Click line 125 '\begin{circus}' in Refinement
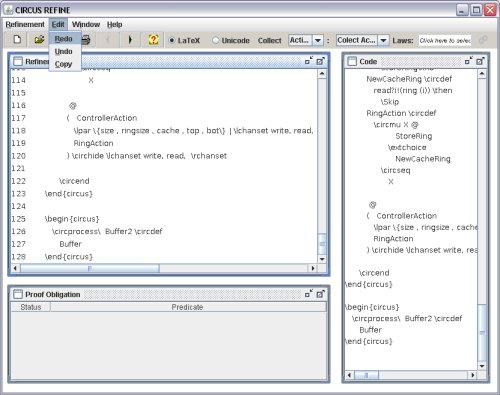Viewport: 500px width, 395px height. tap(72, 219)
